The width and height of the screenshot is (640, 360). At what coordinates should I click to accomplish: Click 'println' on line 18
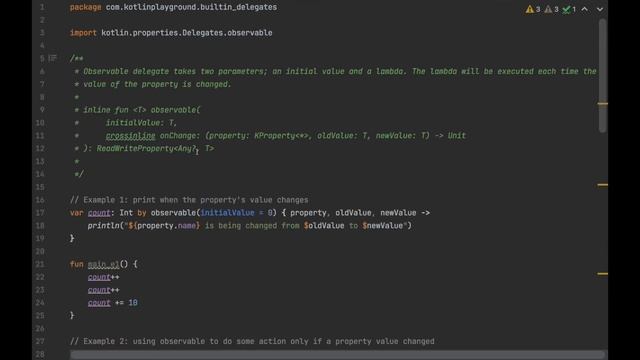[x=104, y=226]
